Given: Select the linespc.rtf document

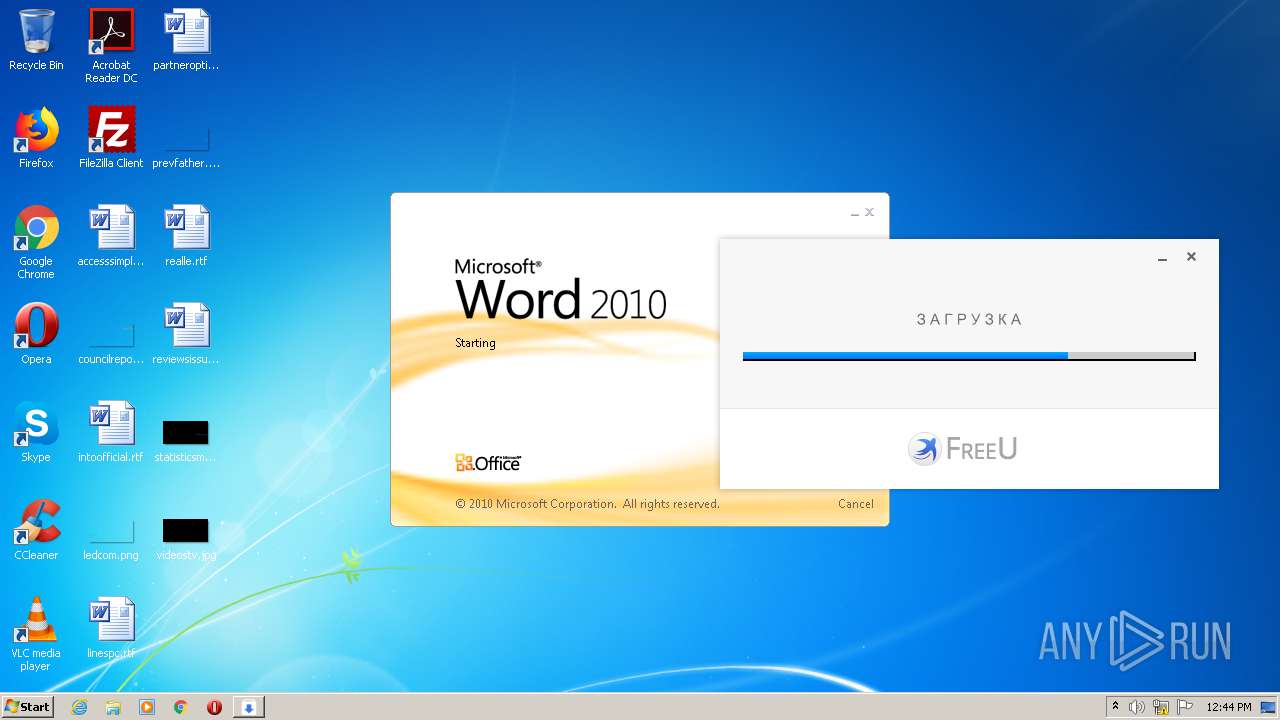Looking at the screenshot, I should [x=111, y=628].
